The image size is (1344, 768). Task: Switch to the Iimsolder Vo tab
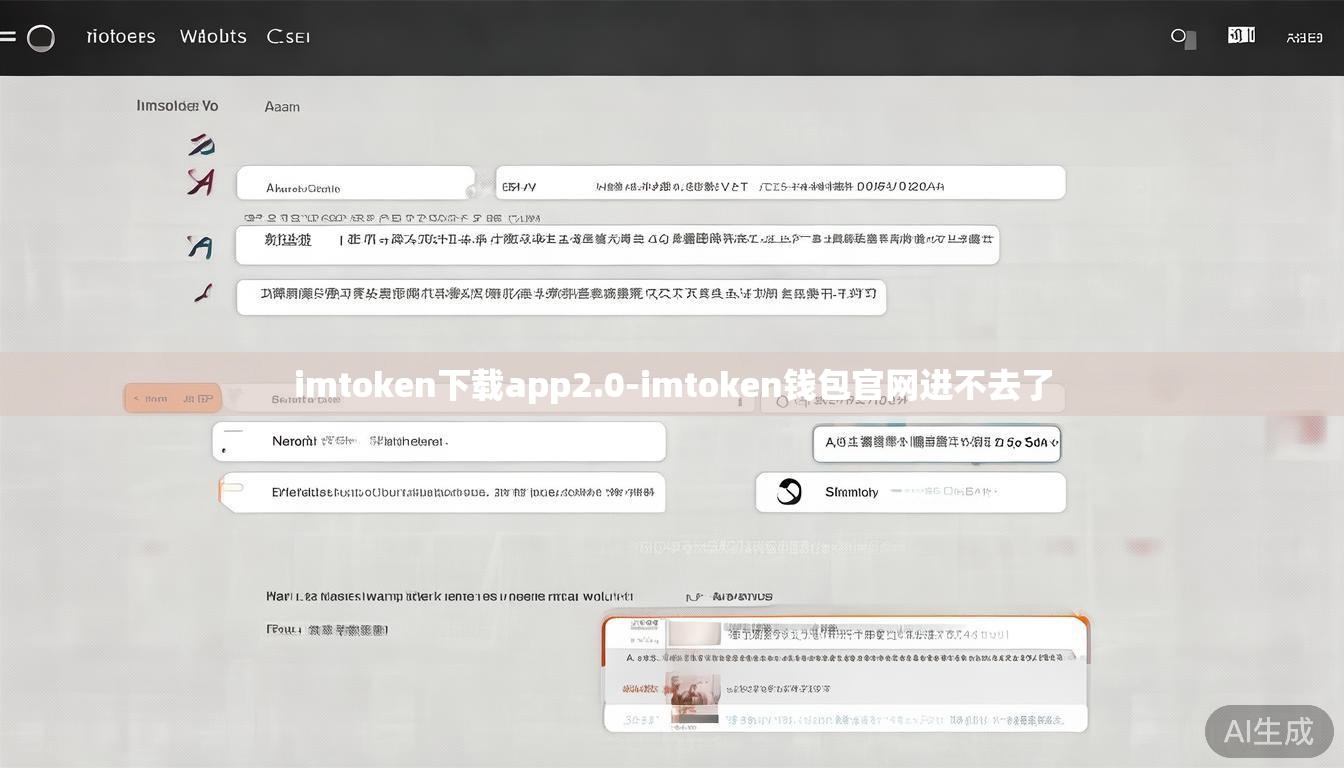click(177, 106)
